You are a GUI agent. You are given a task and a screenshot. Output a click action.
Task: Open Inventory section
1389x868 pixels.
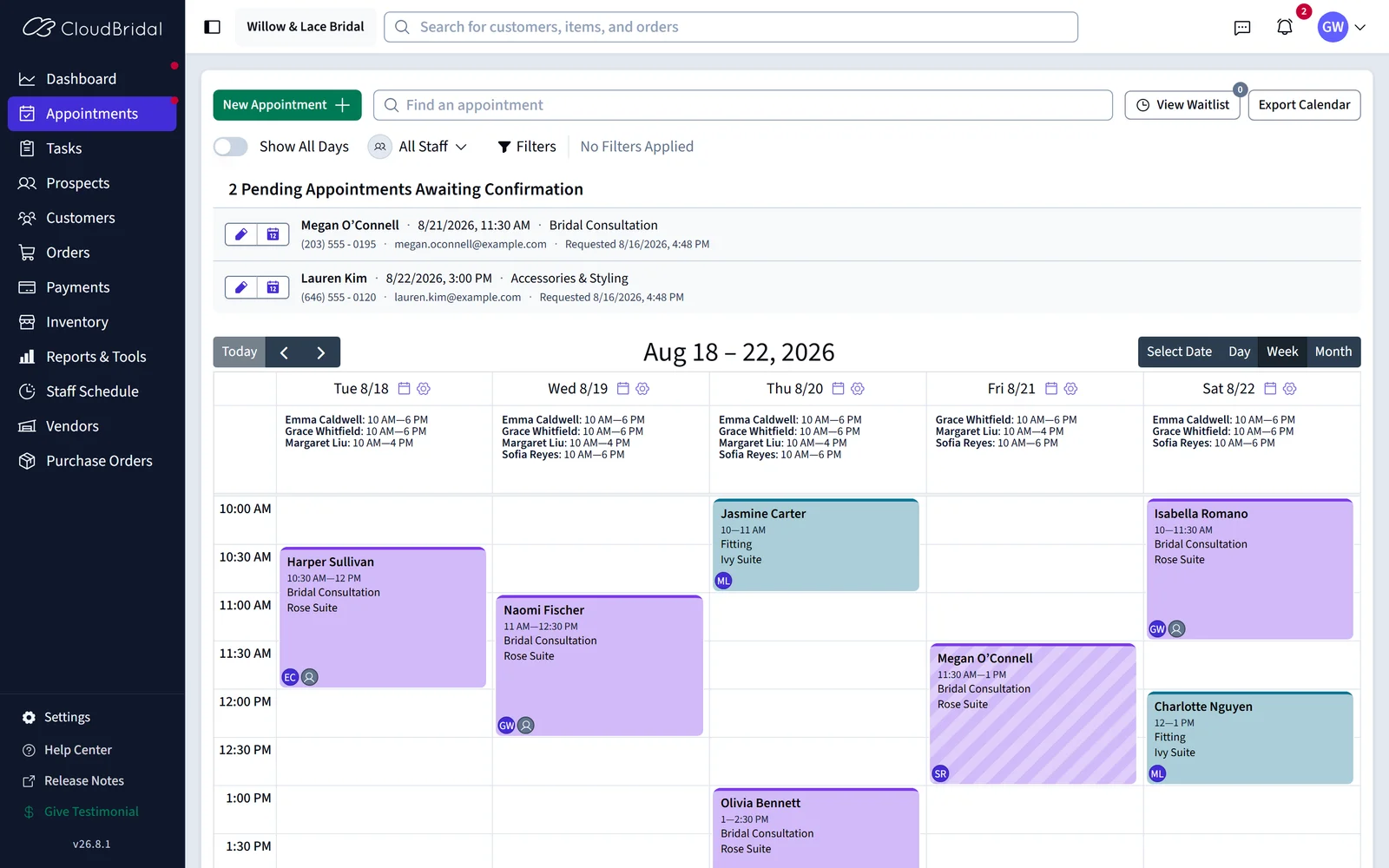[92, 322]
